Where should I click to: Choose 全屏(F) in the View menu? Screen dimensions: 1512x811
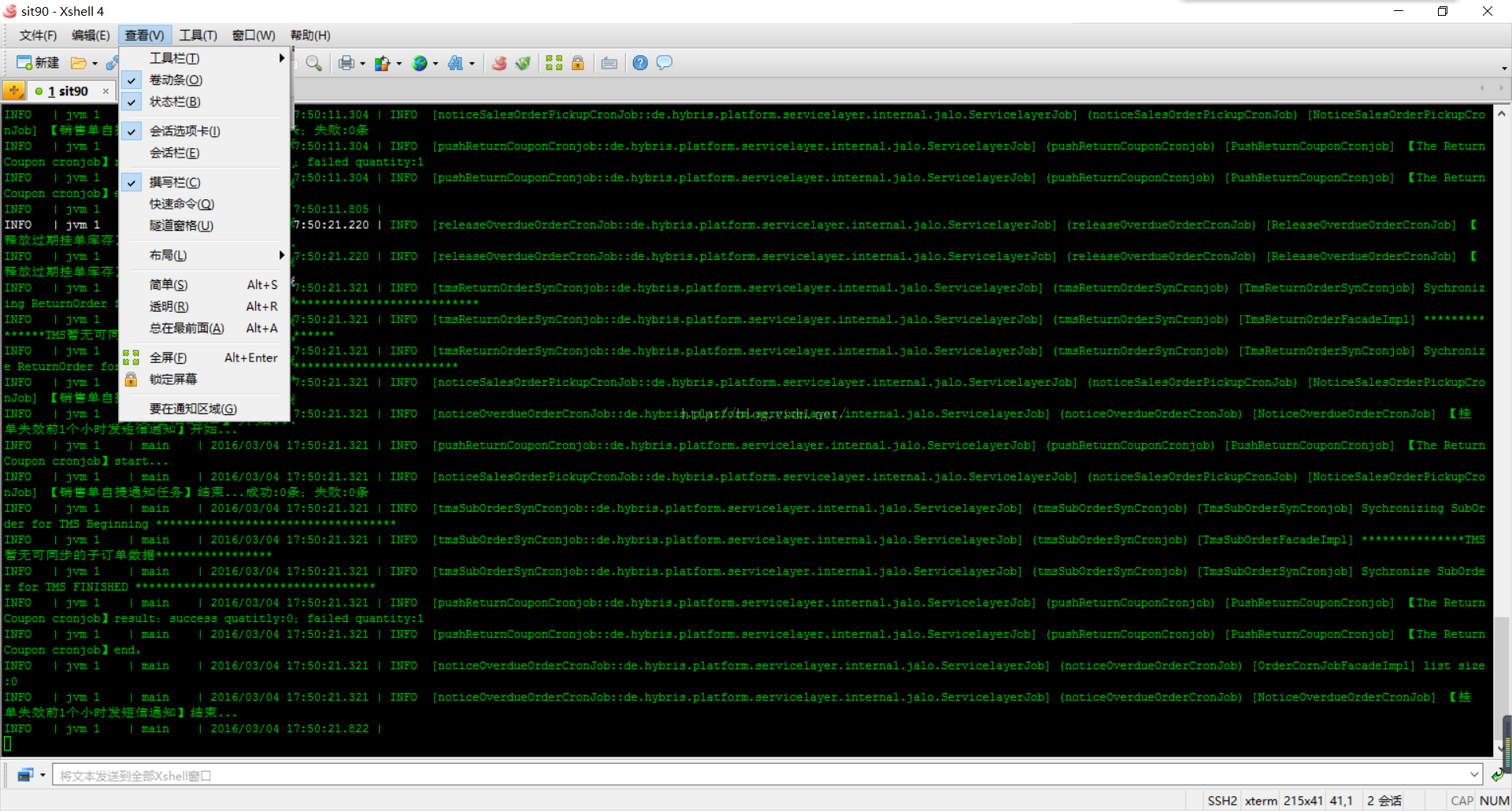tap(205, 357)
